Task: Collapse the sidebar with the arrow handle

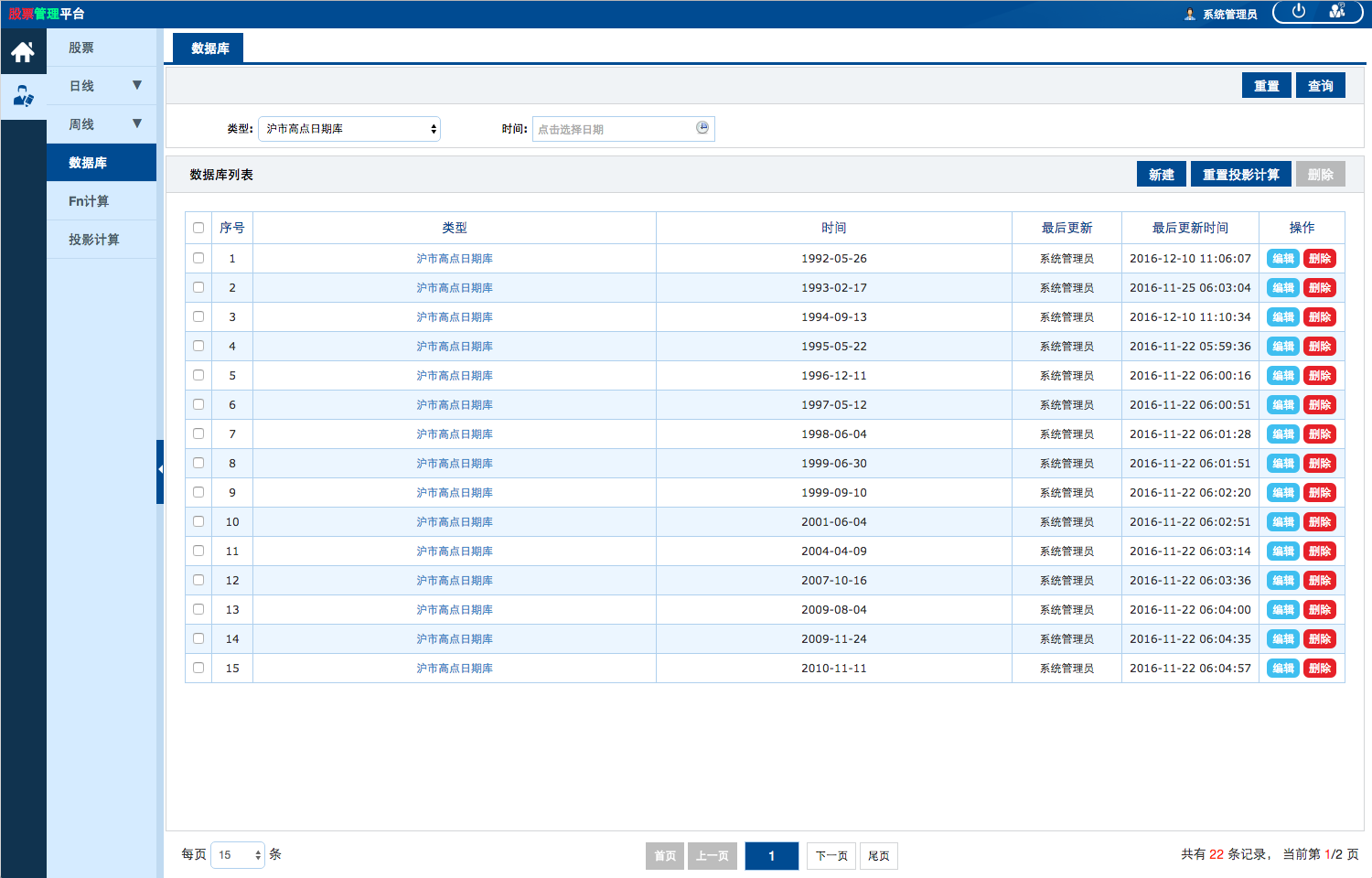Action: [x=160, y=470]
